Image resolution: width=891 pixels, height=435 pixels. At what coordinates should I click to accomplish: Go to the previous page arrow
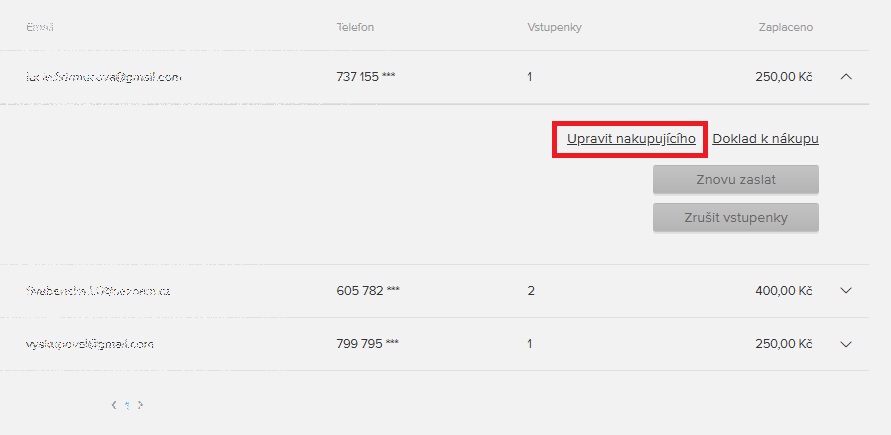coord(114,405)
